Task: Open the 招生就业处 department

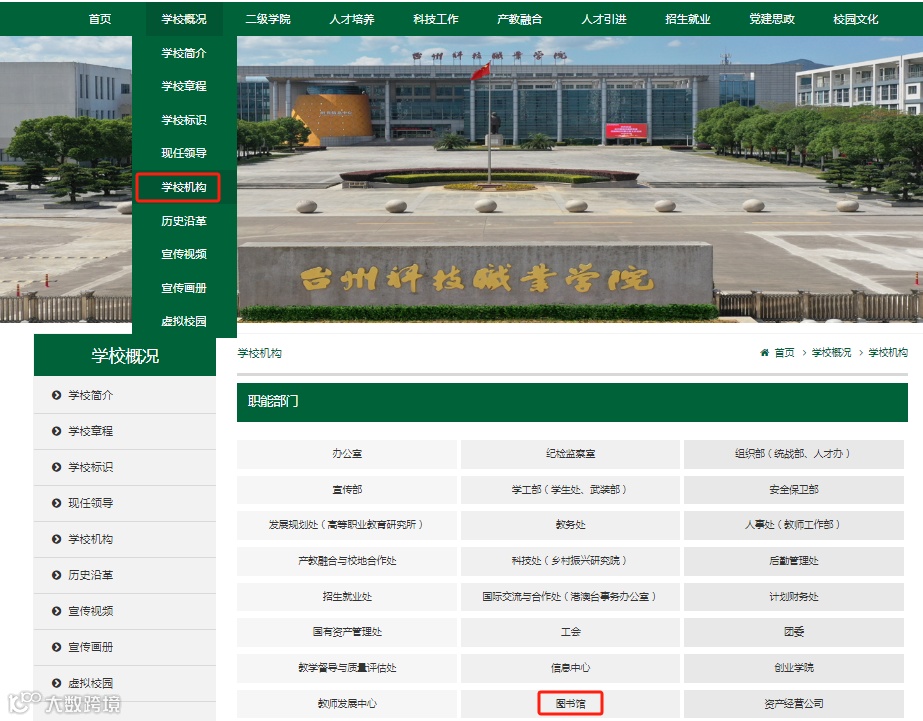Action: (347, 597)
